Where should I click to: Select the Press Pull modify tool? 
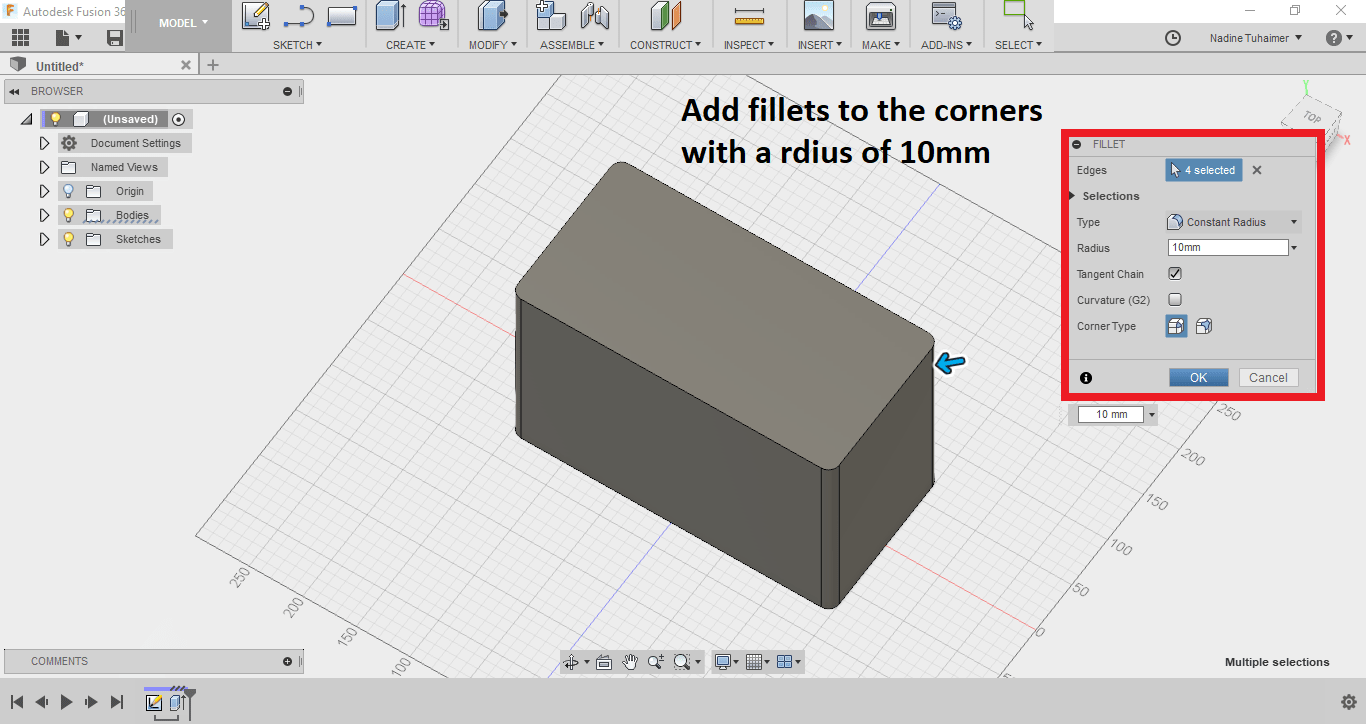(x=491, y=15)
